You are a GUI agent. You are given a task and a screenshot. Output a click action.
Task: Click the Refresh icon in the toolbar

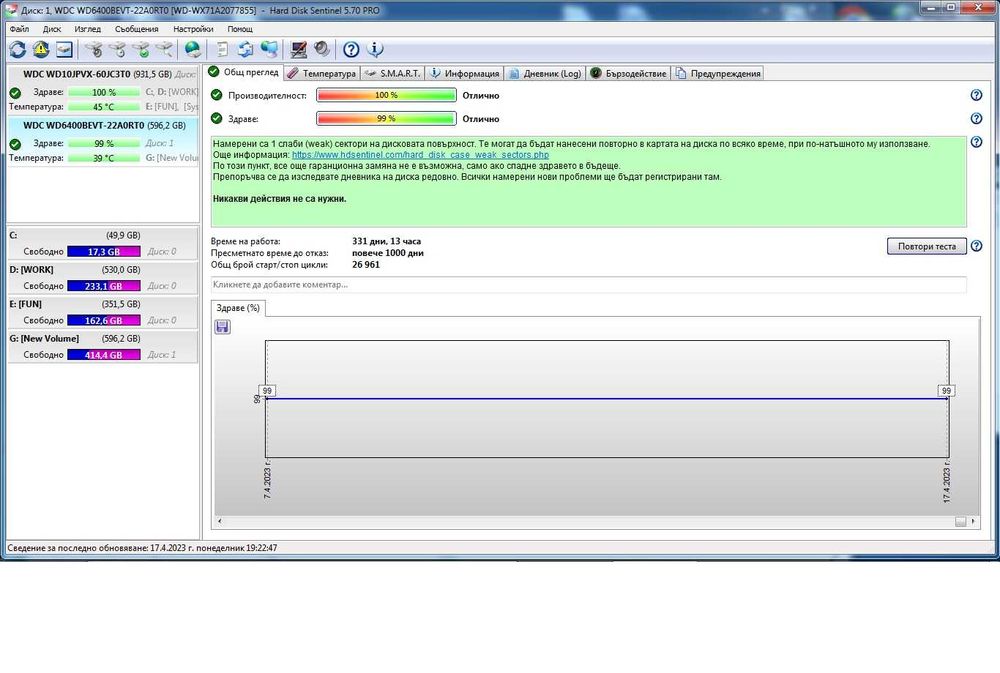click(18, 49)
